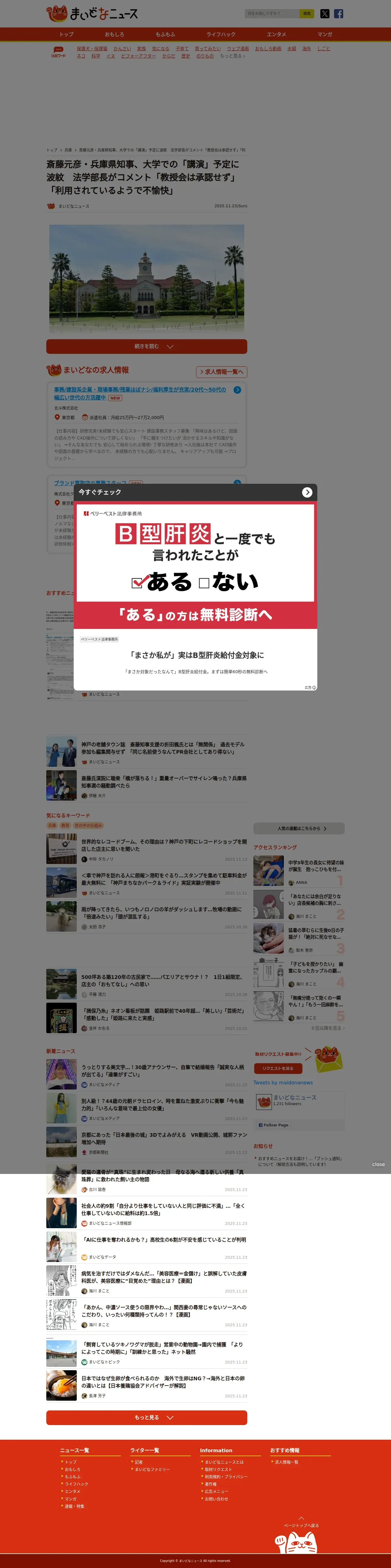Open footer link まいどなファミリー

pos(152,1469)
